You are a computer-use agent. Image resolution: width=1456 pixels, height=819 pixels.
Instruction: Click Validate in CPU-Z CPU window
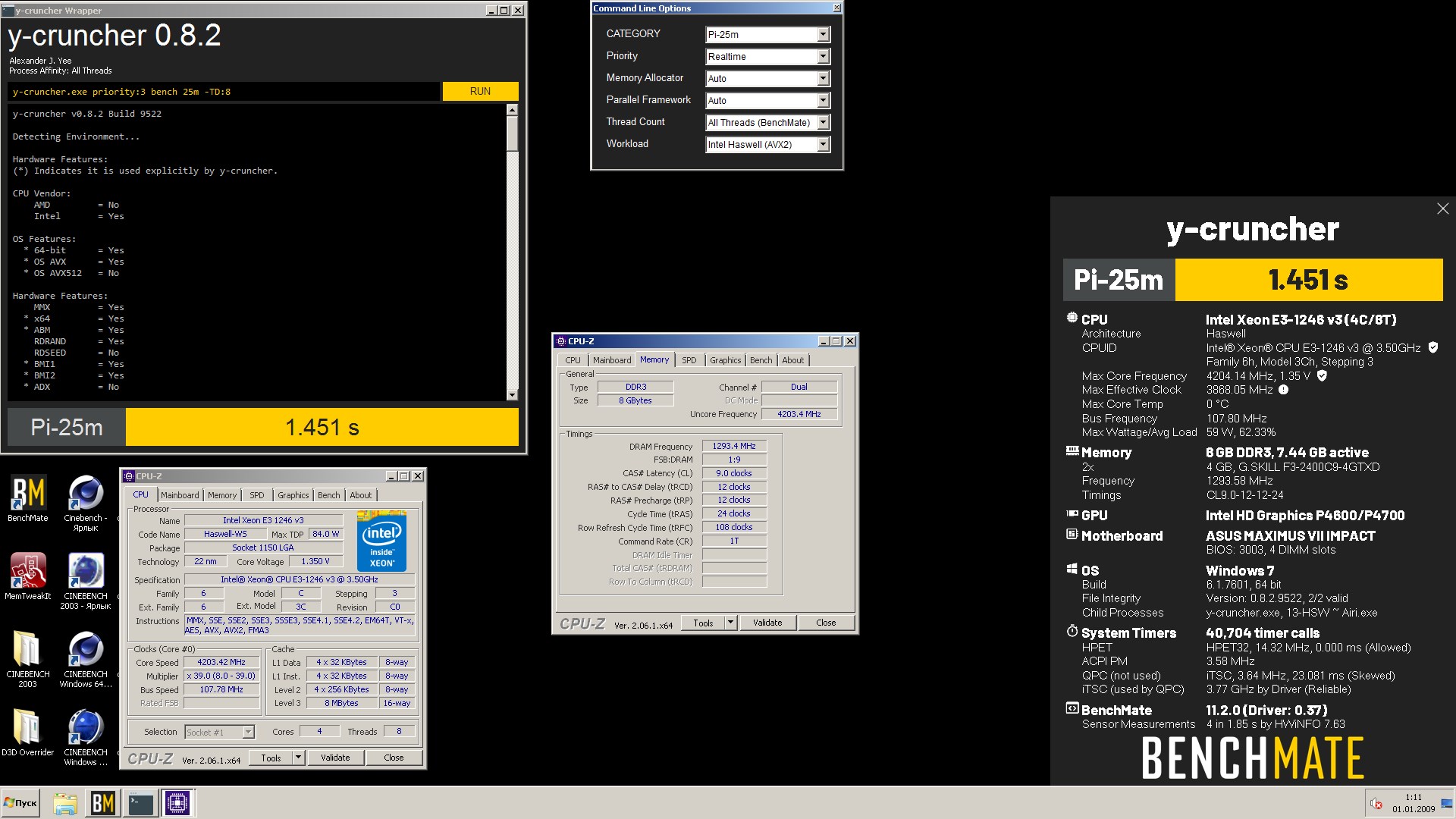pos(335,758)
